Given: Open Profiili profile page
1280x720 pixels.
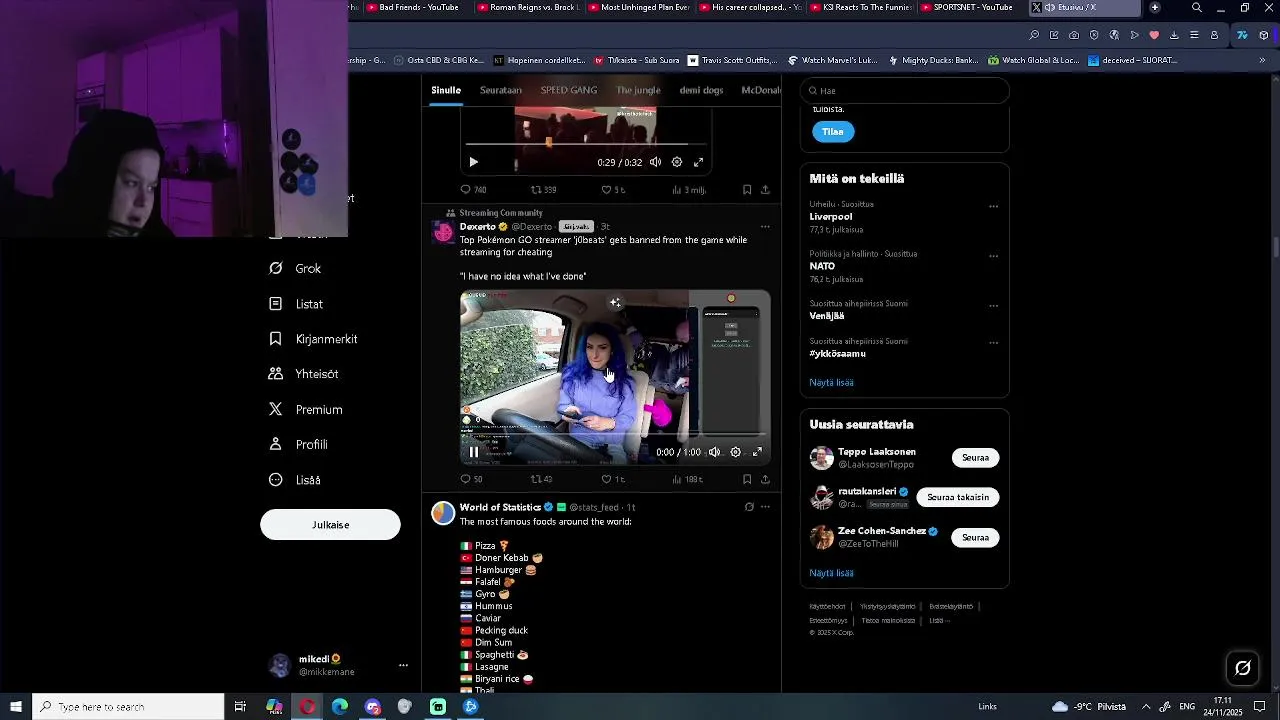Looking at the screenshot, I should 298,444.
